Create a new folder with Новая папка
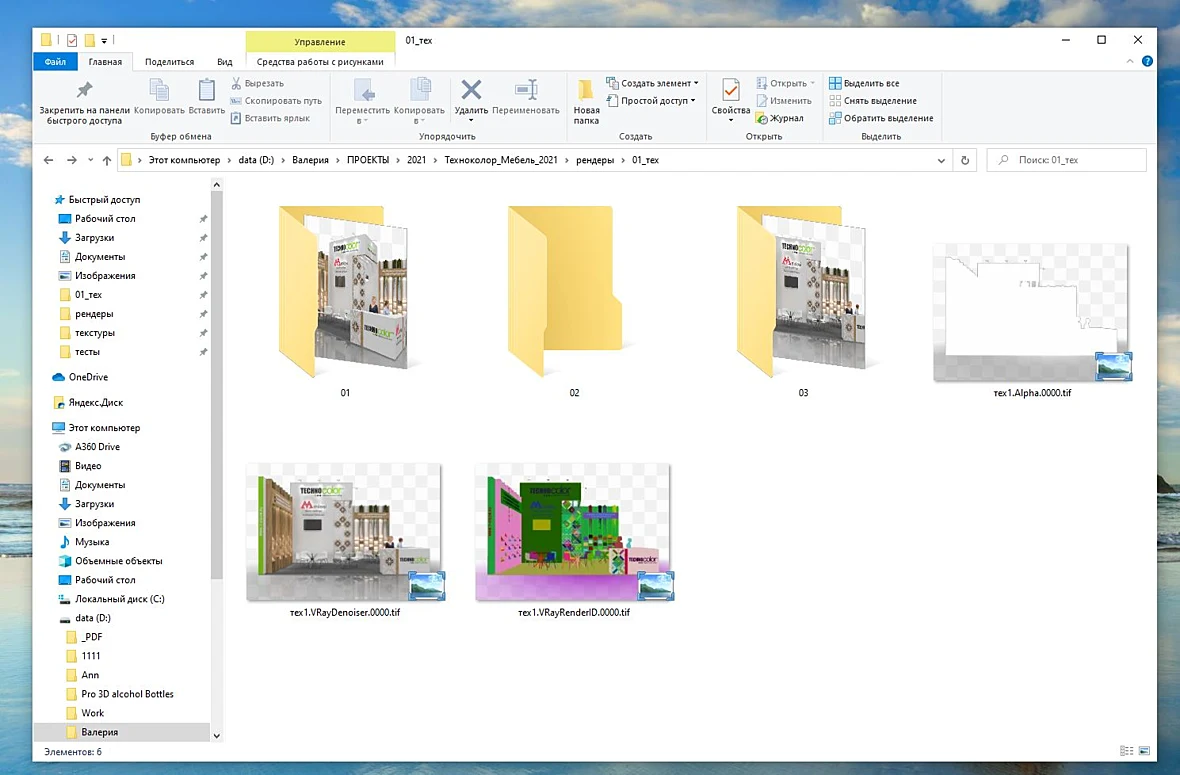 (x=585, y=100)
